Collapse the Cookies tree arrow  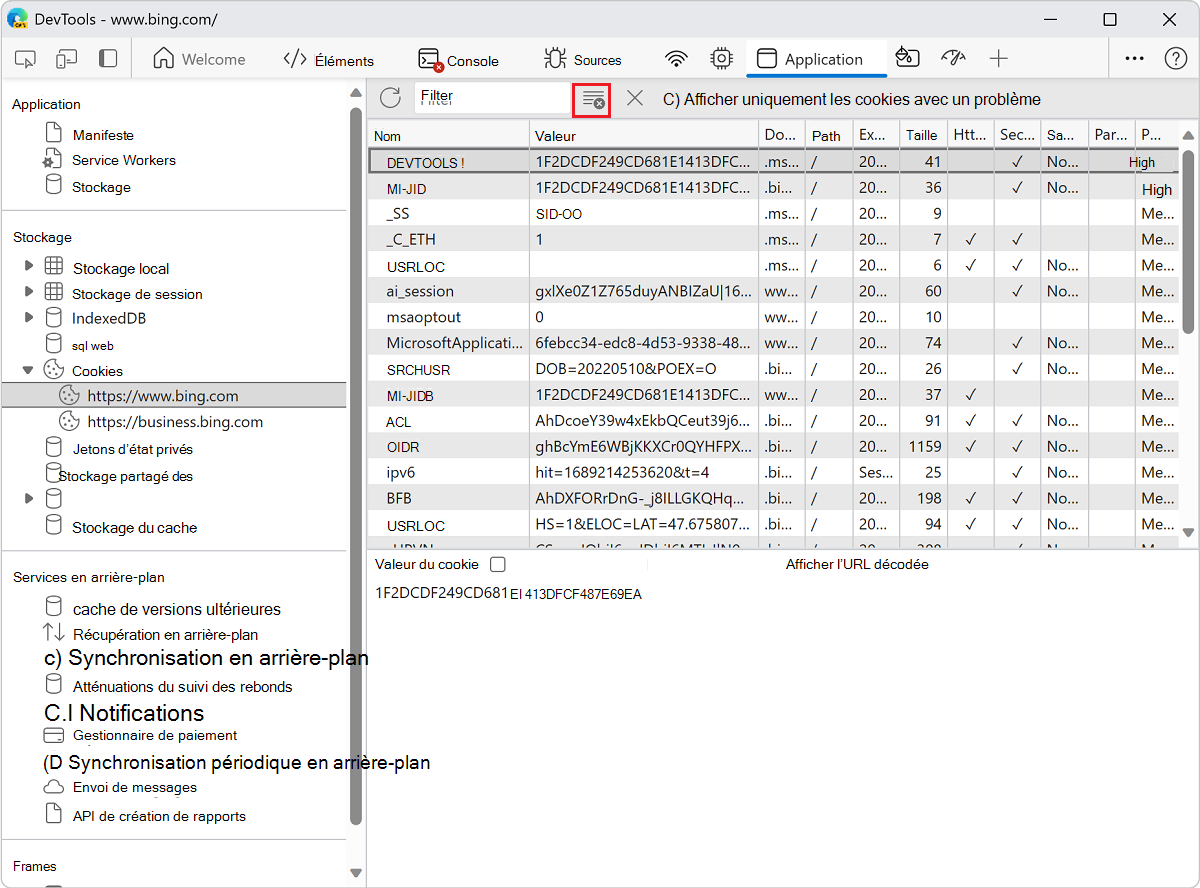(29, 370)
